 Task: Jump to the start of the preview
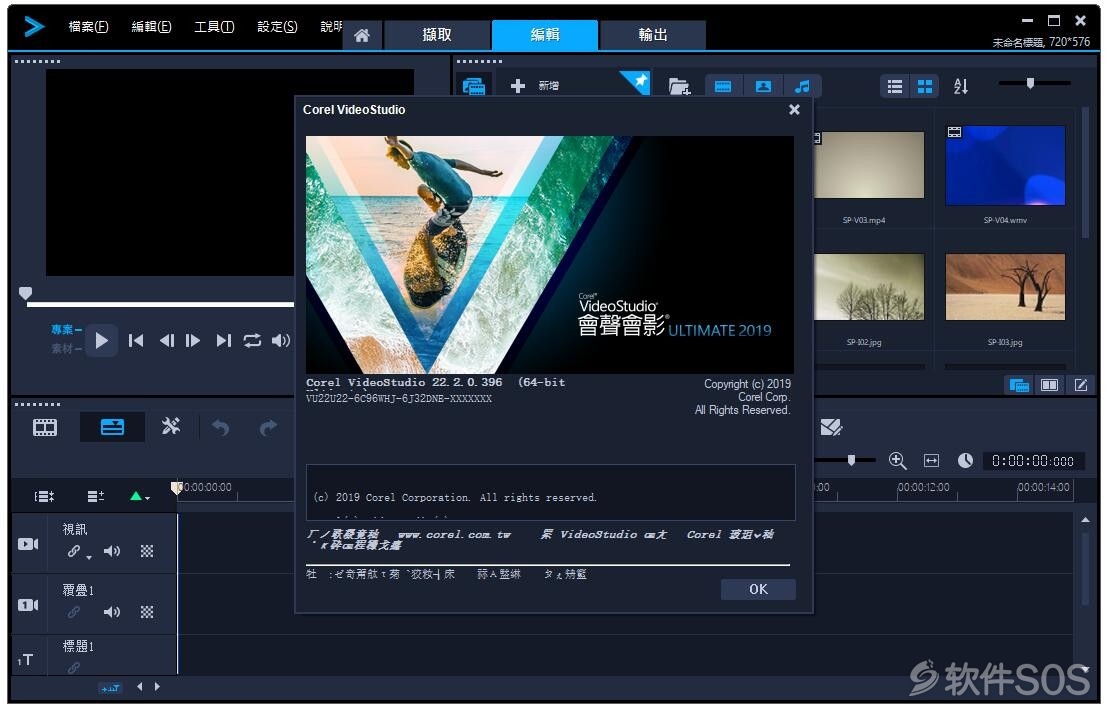(136, 341)
